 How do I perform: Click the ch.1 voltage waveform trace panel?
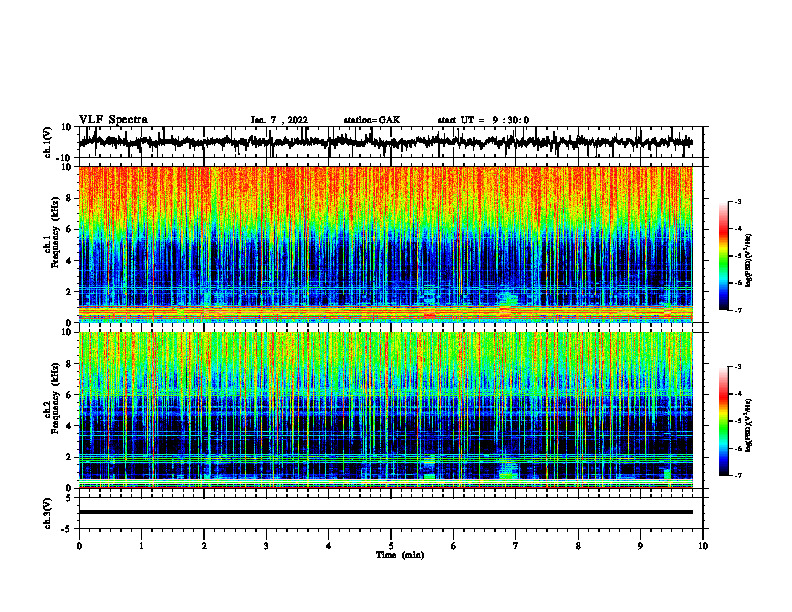pos(391,142)
